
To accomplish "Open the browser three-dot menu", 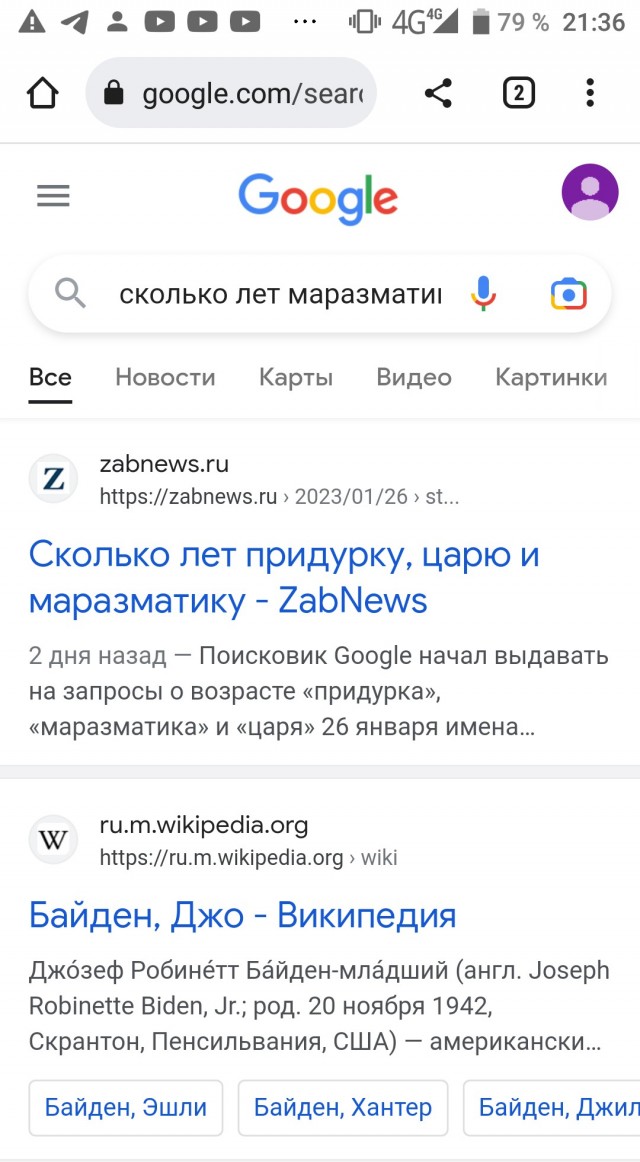I will [x=591, y=93].
